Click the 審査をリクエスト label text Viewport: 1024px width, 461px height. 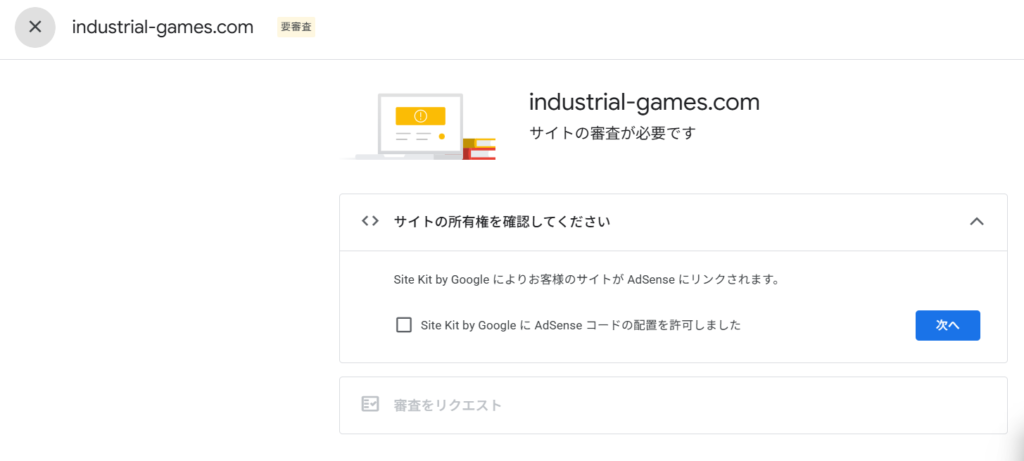[447, 405]
